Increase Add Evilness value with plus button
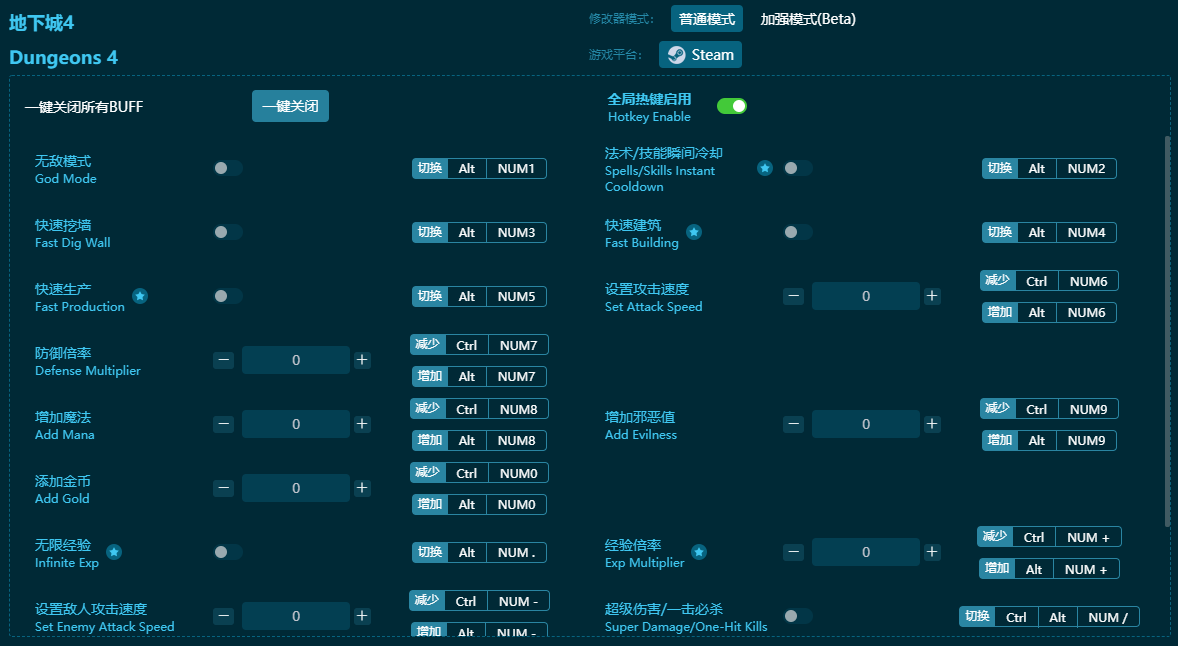 (x=932, y=424)
